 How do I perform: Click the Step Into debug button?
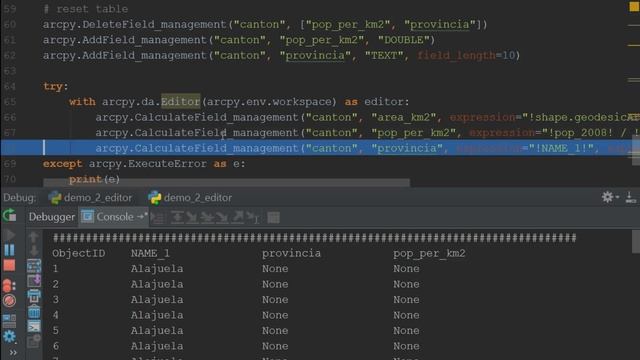click(192, 218)
